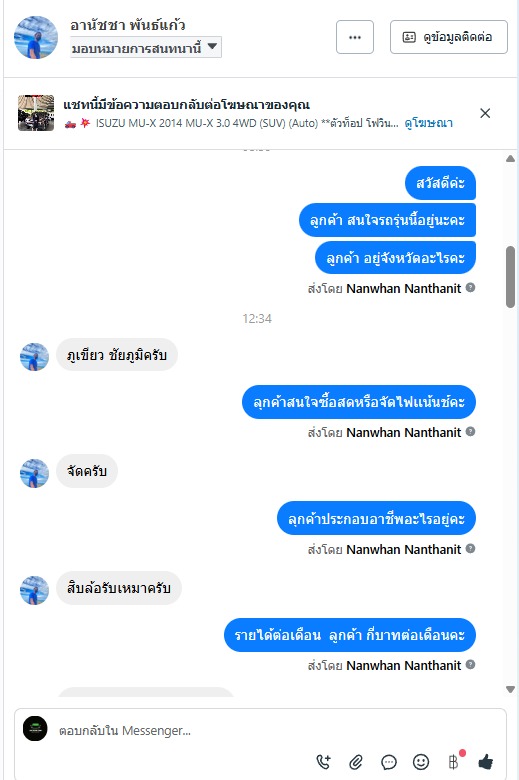Click the info icon beside first Nanwhan Nanthanit

point(470,288)
